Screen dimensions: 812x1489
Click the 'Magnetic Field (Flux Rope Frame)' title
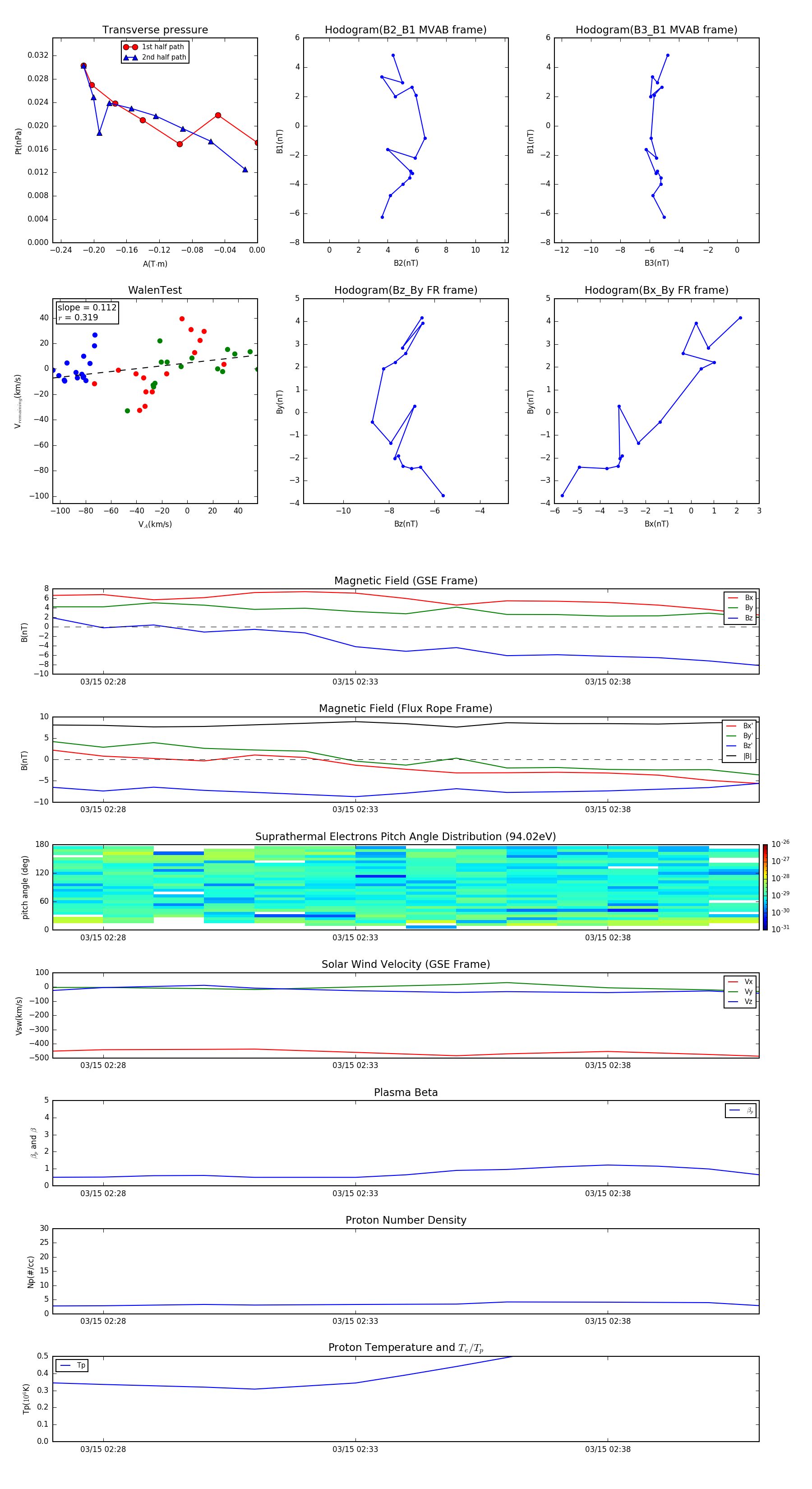click(x=406, y=709)
